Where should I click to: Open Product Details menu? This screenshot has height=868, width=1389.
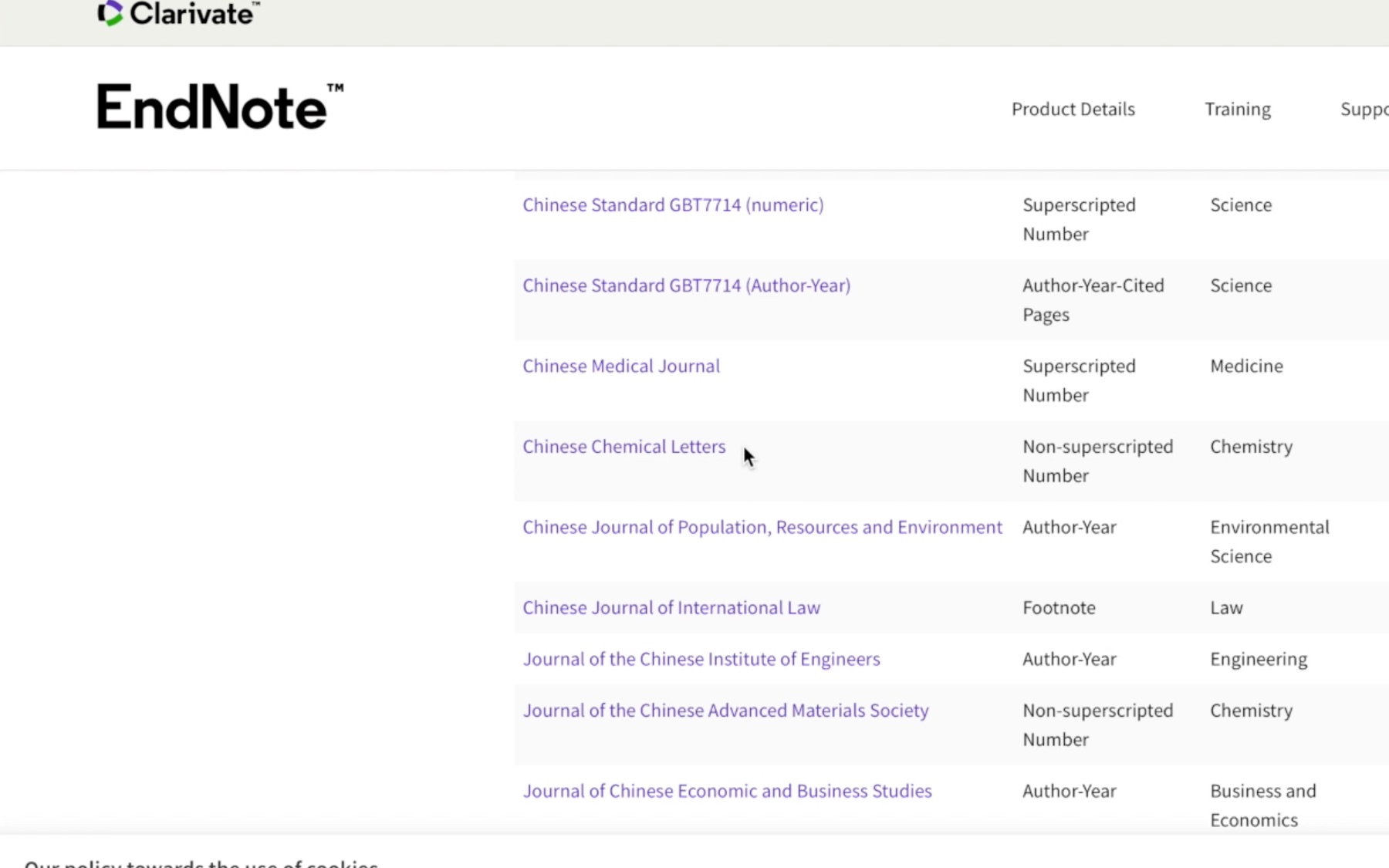point(1073,109)
